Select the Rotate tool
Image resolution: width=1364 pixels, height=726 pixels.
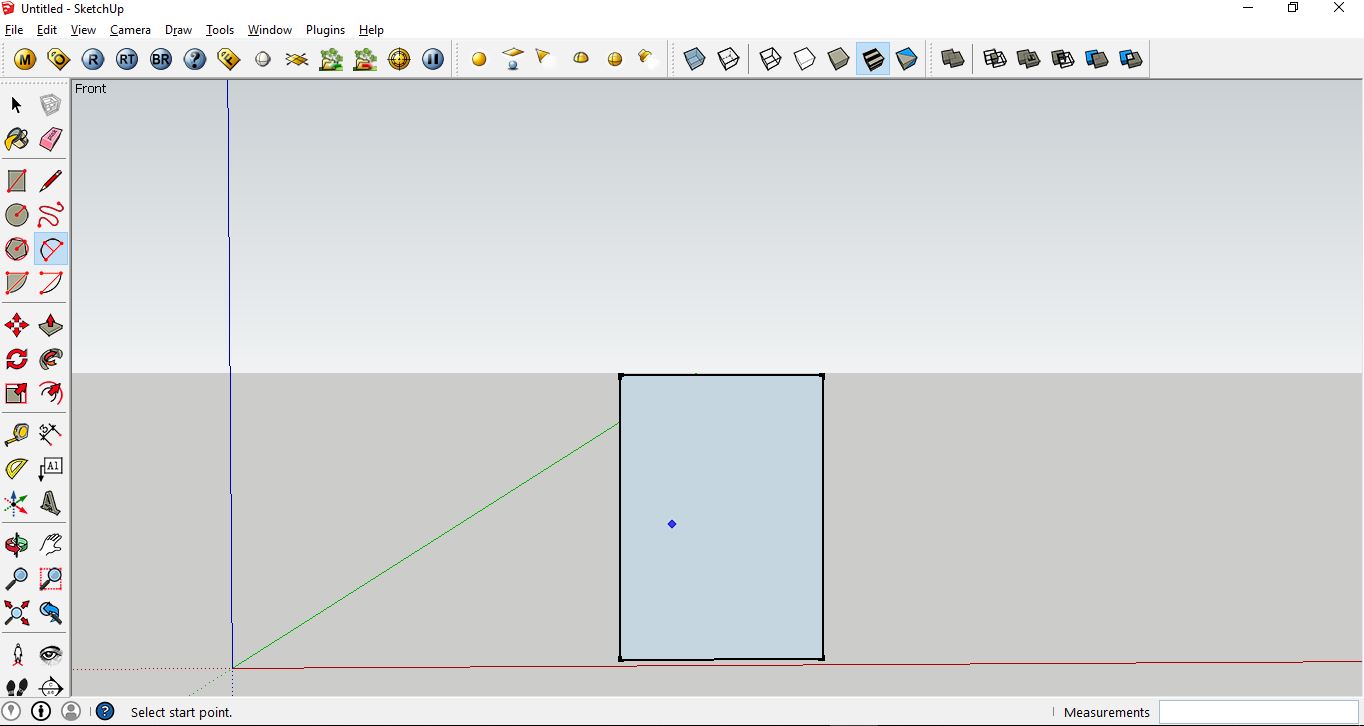pos(16,359)
